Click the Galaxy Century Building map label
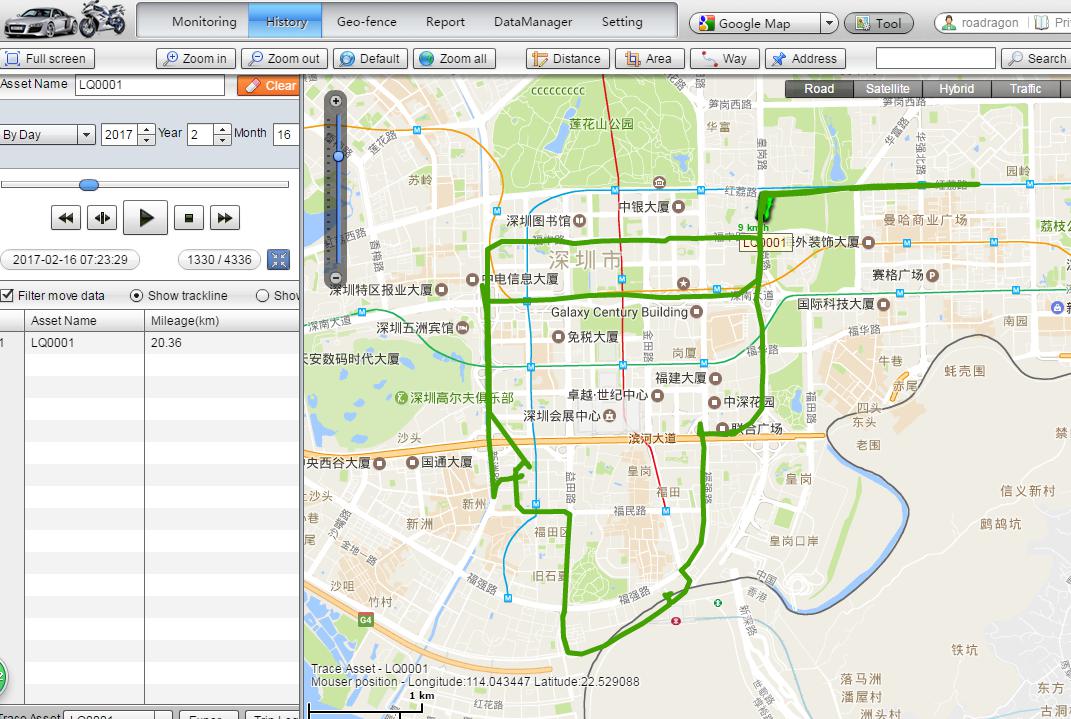Image resolution: width=1071 pixels, height=719 pixels. point(620,312)
